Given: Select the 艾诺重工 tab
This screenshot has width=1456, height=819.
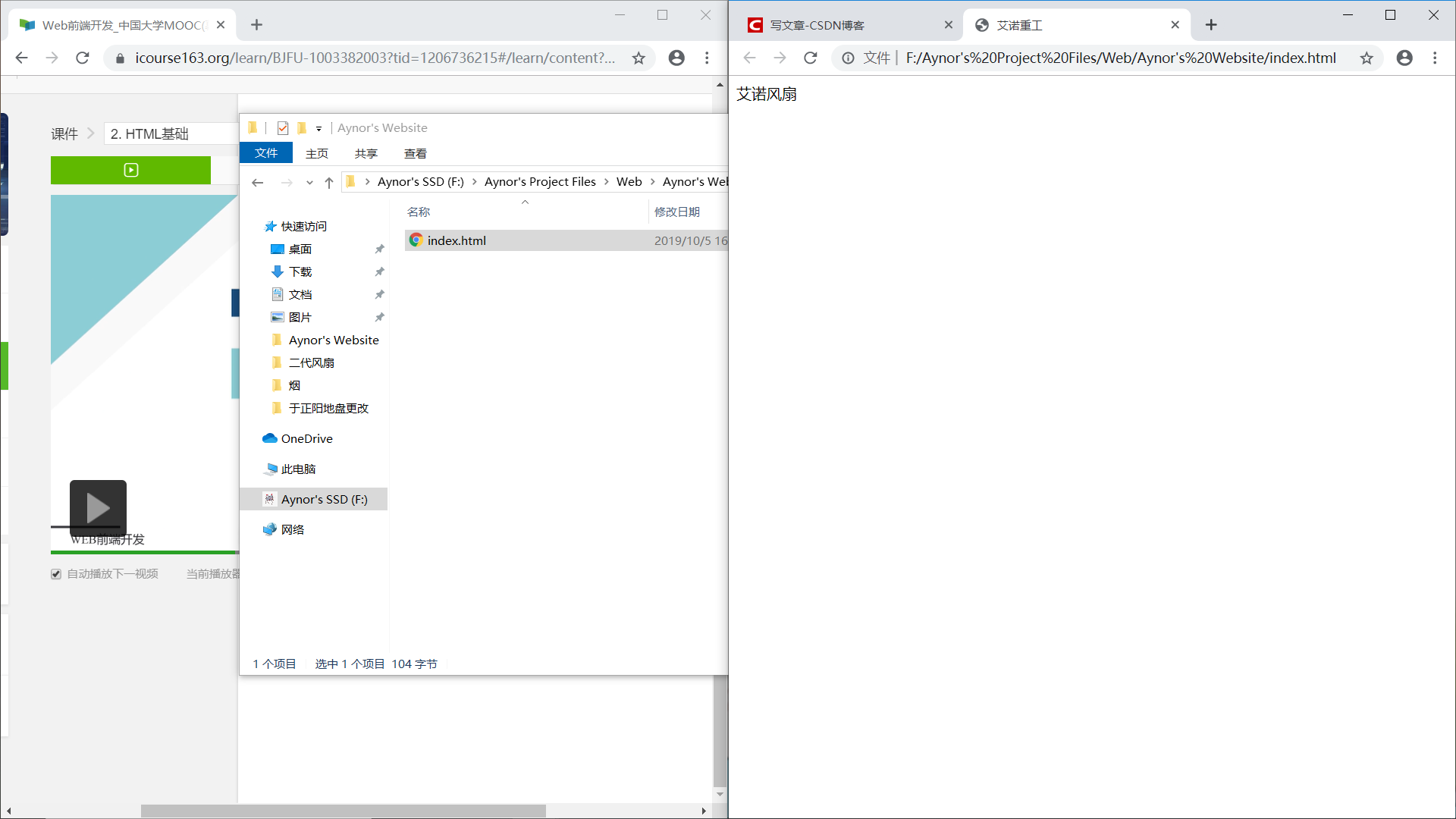Looking at the screenshot, I should (x=1077, y=25).
